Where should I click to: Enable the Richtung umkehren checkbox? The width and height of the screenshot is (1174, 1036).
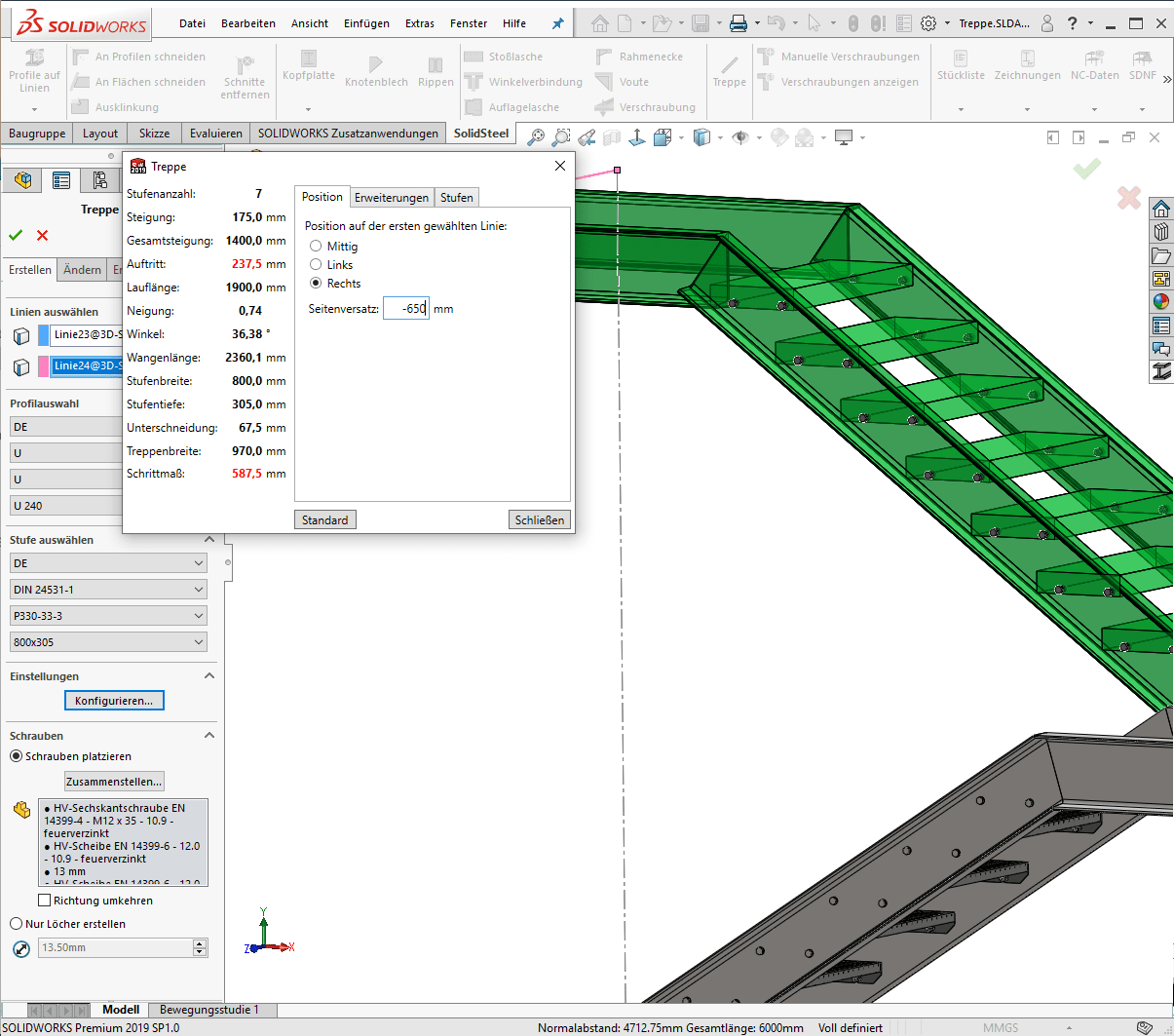[x=44, y=901]
